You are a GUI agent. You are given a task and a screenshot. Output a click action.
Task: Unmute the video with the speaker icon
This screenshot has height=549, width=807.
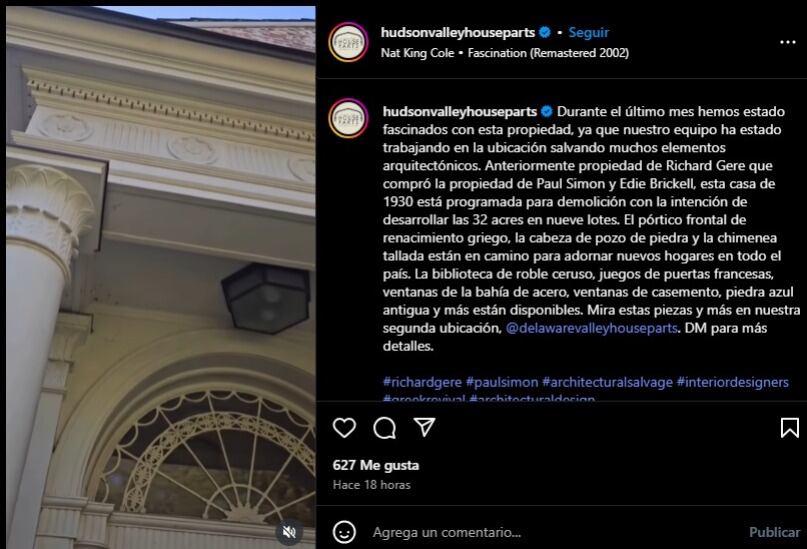point(290,532)
